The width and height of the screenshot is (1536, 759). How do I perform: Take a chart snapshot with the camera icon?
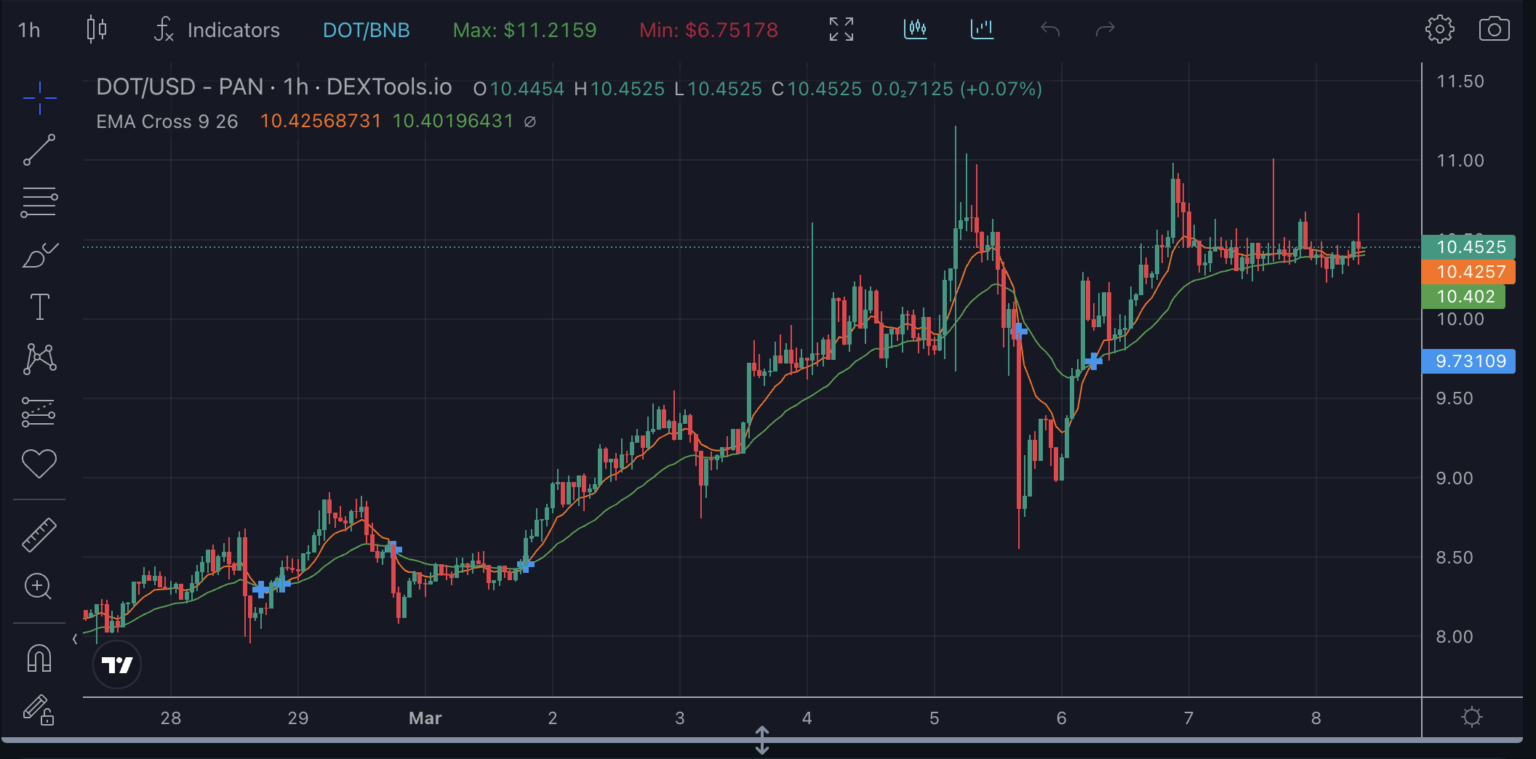point(1493,29)
